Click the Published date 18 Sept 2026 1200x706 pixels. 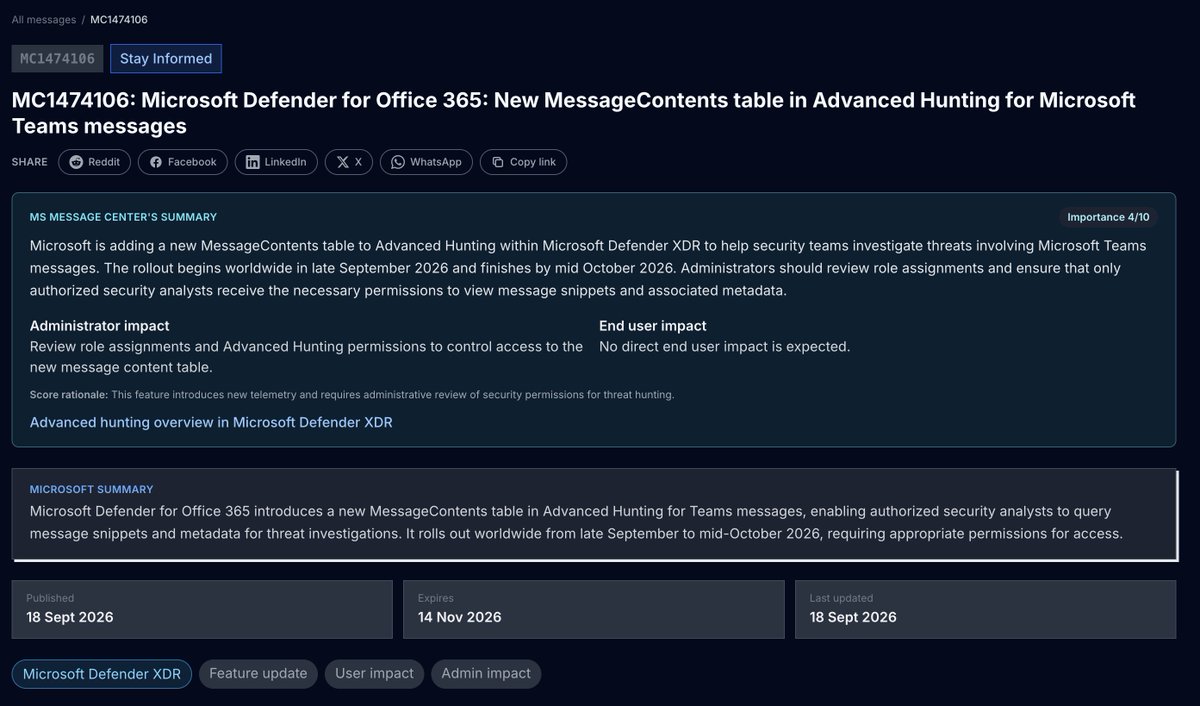click(70, 617)
